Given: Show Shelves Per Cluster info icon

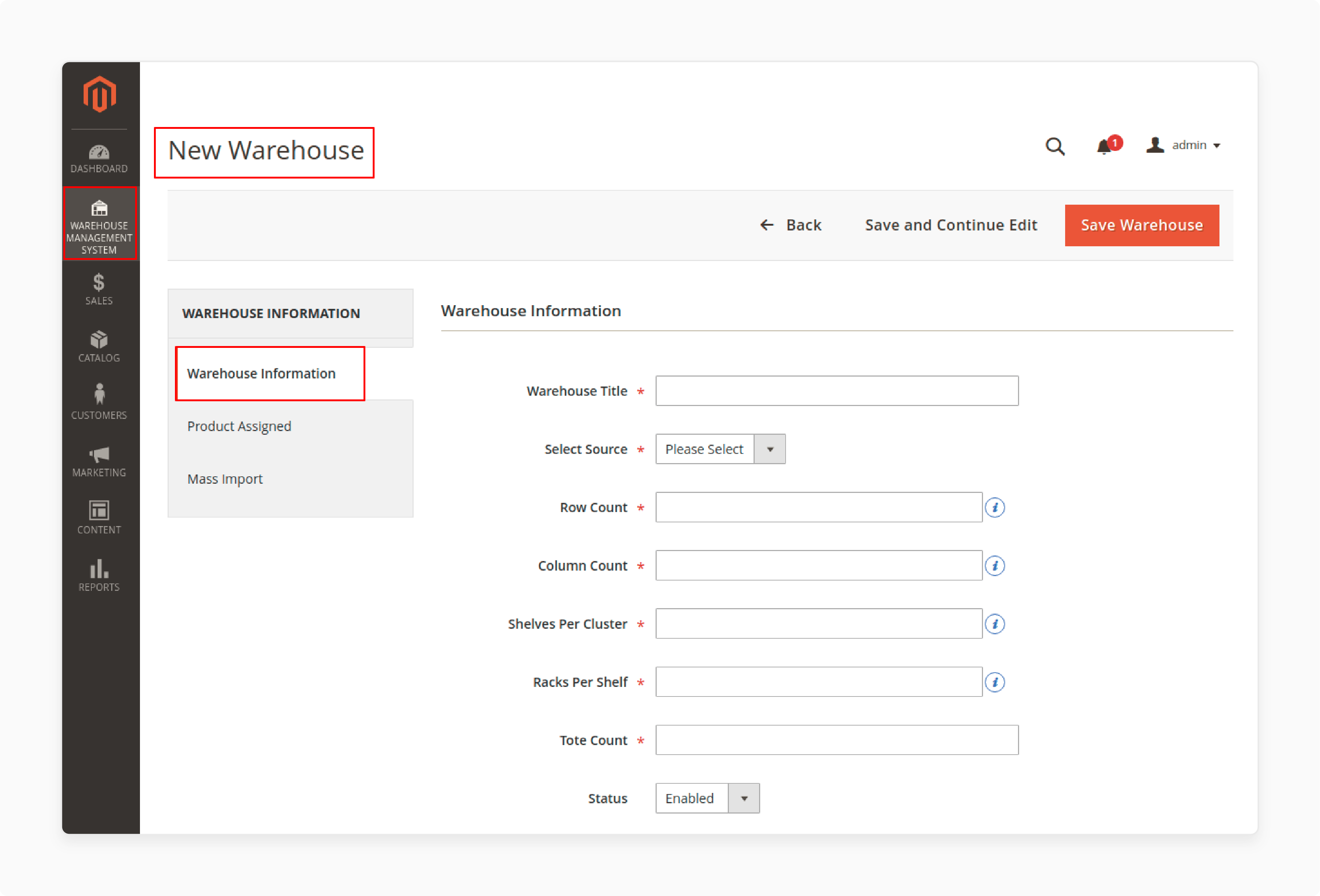Looking at the screenshot, I should (995, 624).
